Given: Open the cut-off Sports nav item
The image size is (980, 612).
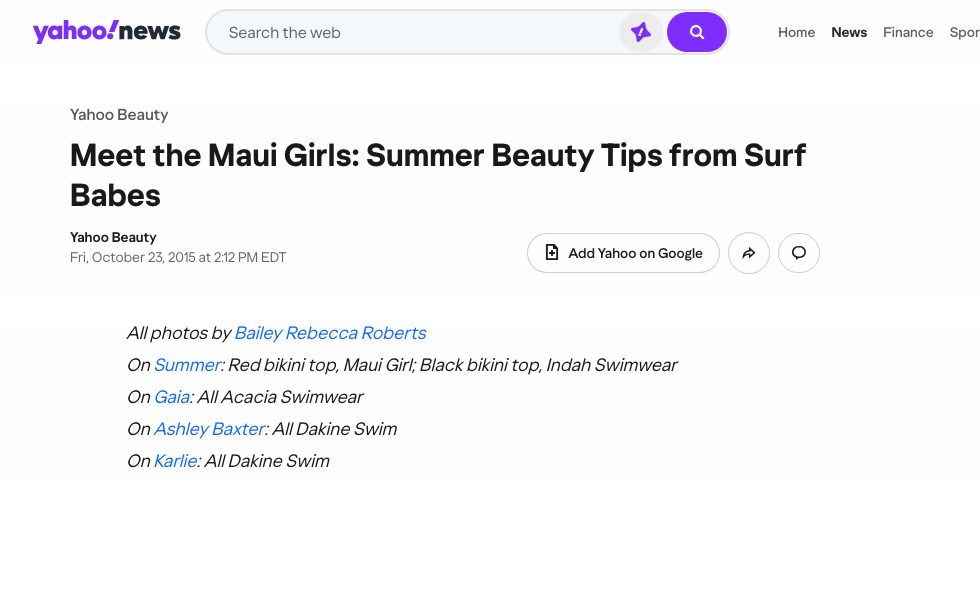Looking at the screenshot, I should [x=964, y=33].
